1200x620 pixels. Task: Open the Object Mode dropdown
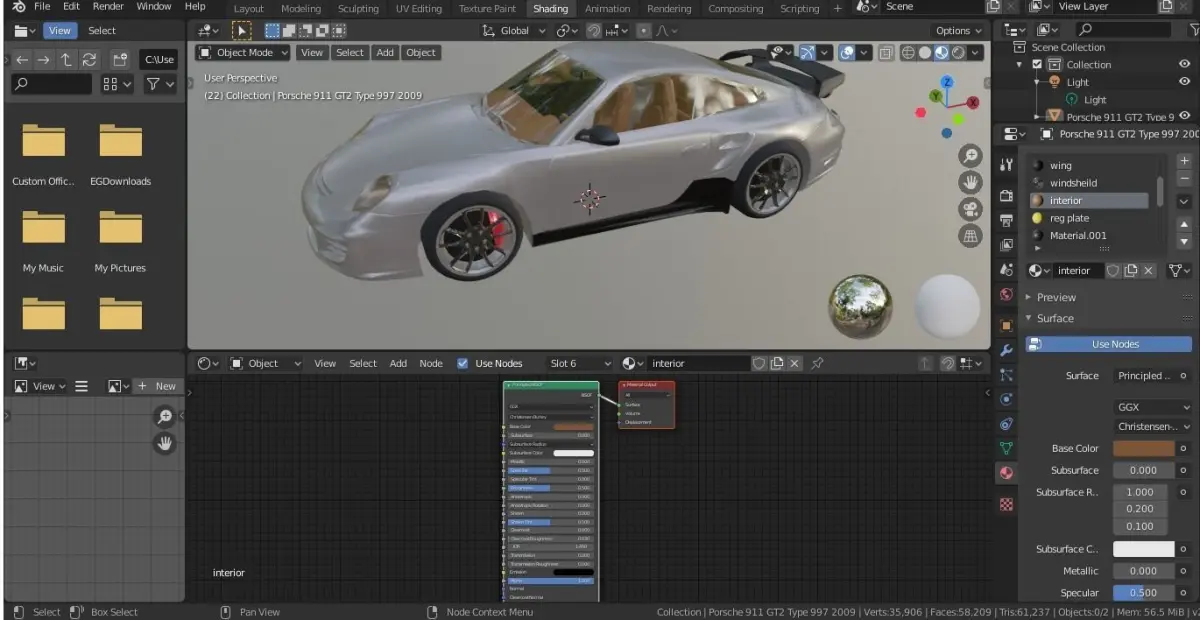pos(243,53)
